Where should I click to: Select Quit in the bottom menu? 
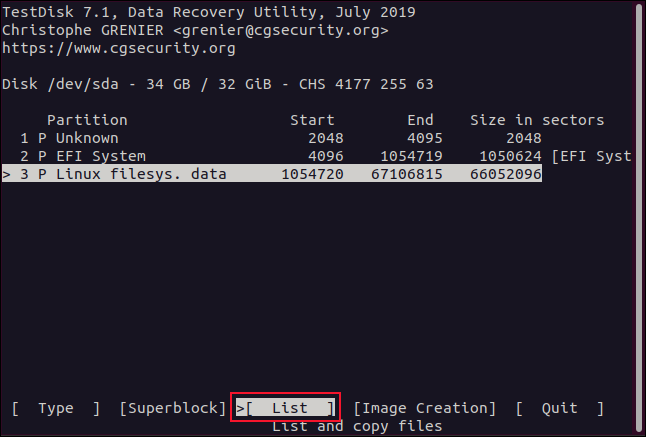[x=560, y=408]
